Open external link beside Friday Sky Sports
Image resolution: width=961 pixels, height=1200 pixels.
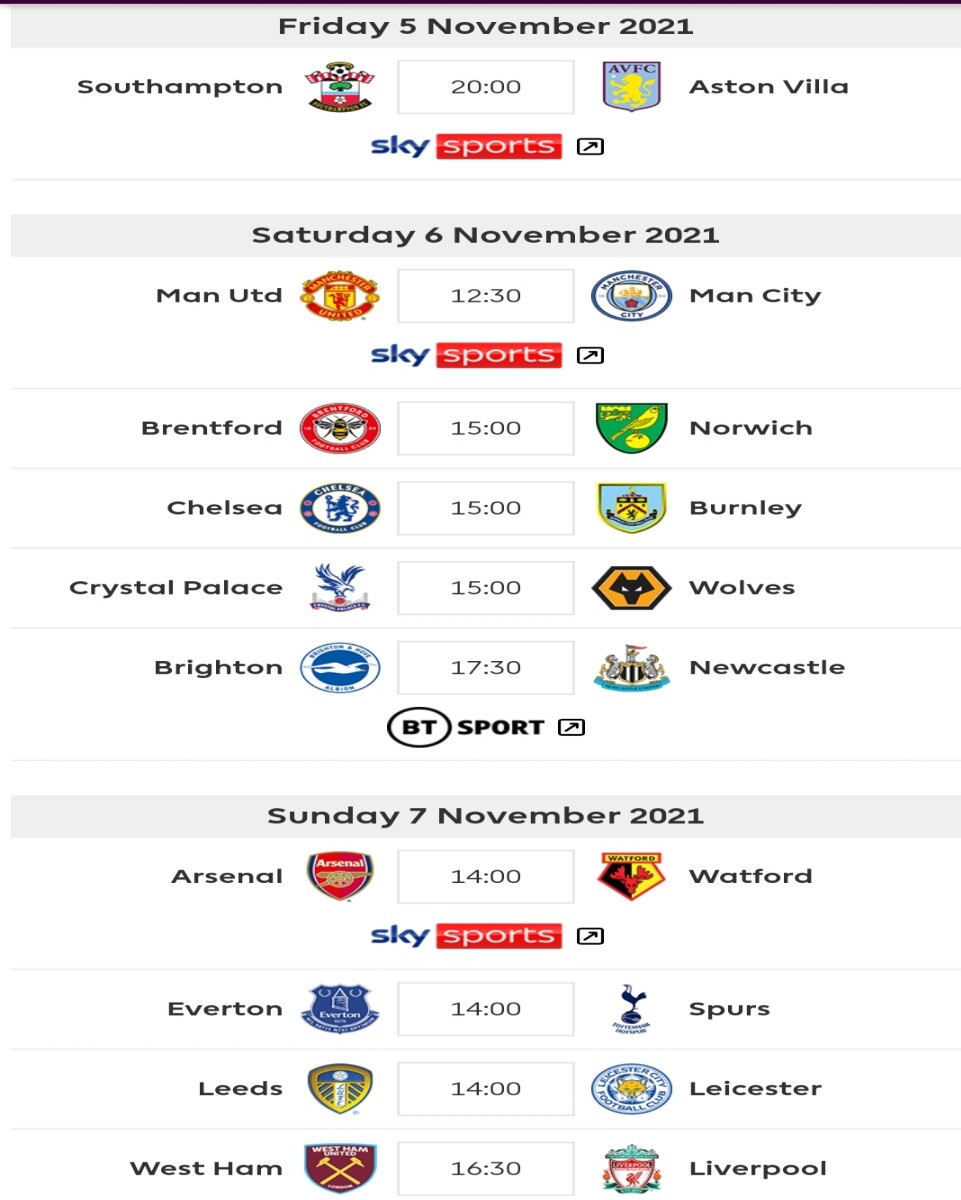coord(590,147)
